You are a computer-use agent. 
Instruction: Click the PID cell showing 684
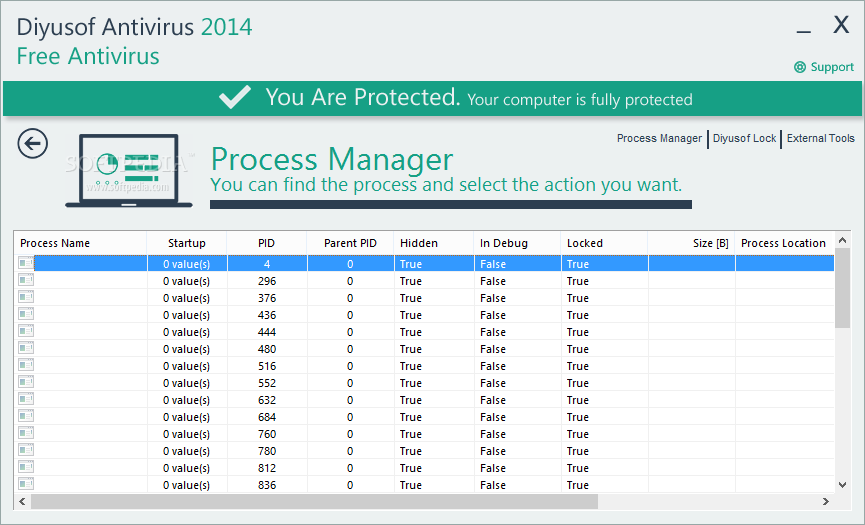pos(267,417)
